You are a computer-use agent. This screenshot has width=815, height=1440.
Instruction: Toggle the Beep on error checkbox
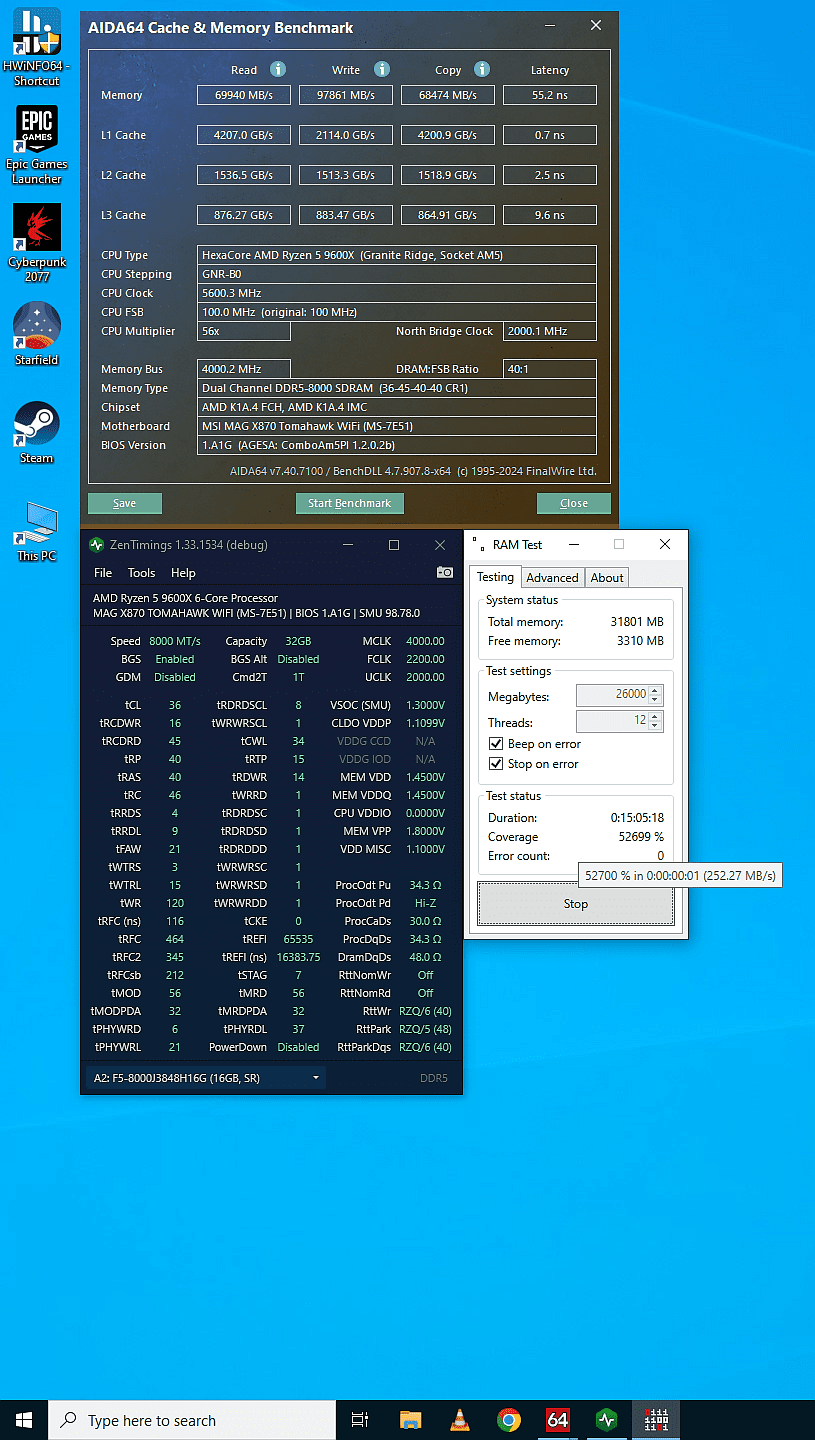[496, 744]
